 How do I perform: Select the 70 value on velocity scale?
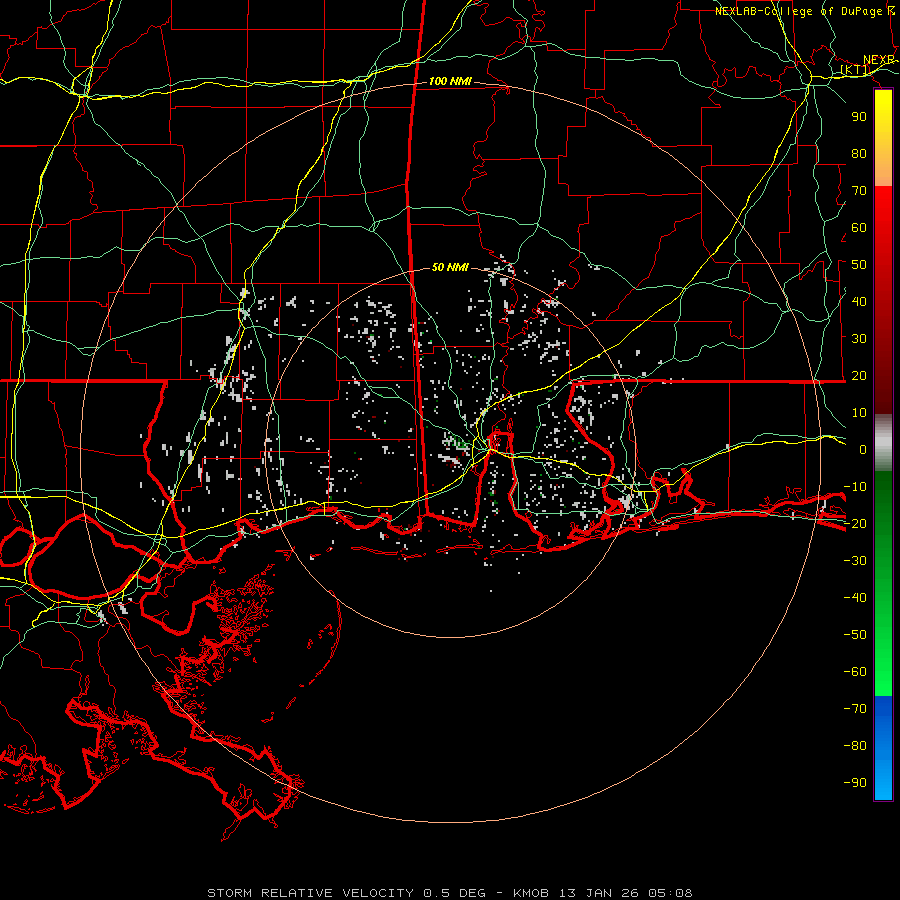(x=859, y=190)
